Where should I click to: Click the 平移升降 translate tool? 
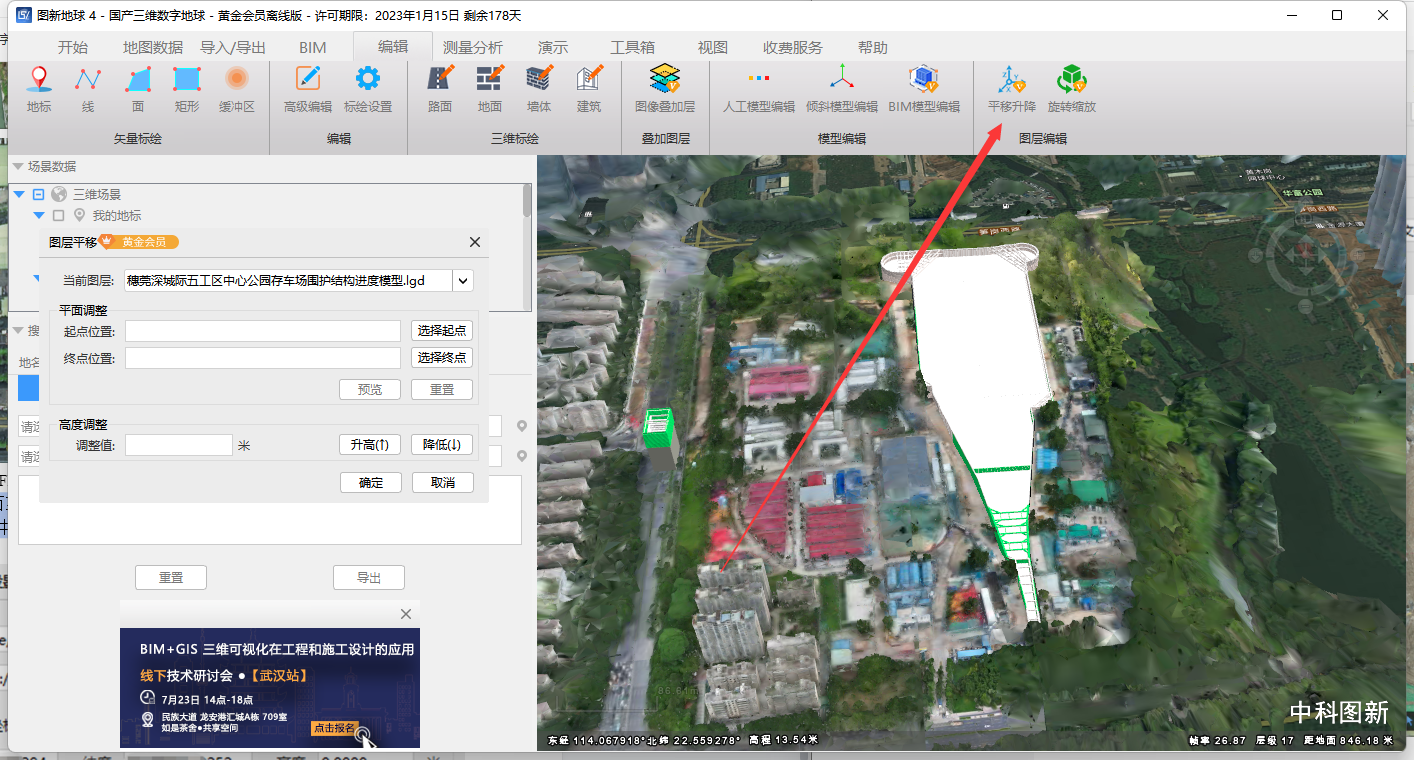point(1012,89)
